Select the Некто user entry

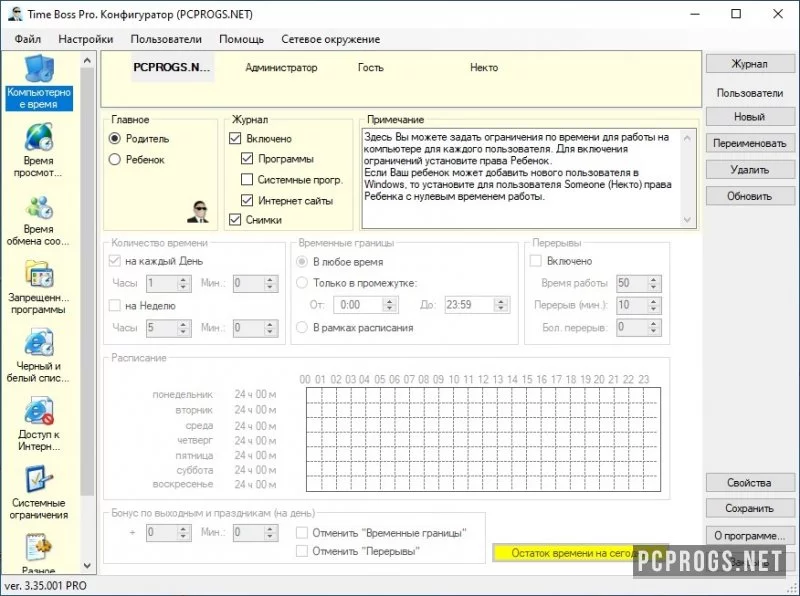(x=484, y=67)
